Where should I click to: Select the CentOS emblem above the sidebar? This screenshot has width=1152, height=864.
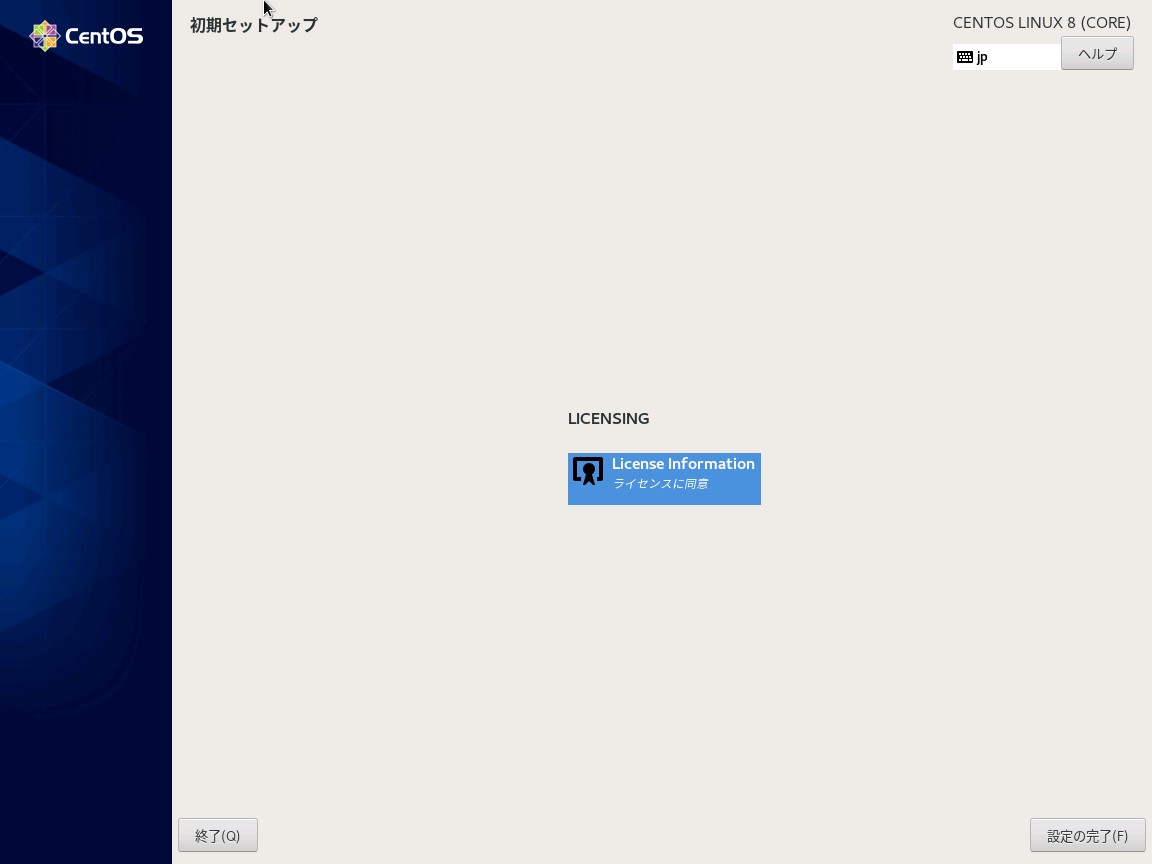pos(44,35)
